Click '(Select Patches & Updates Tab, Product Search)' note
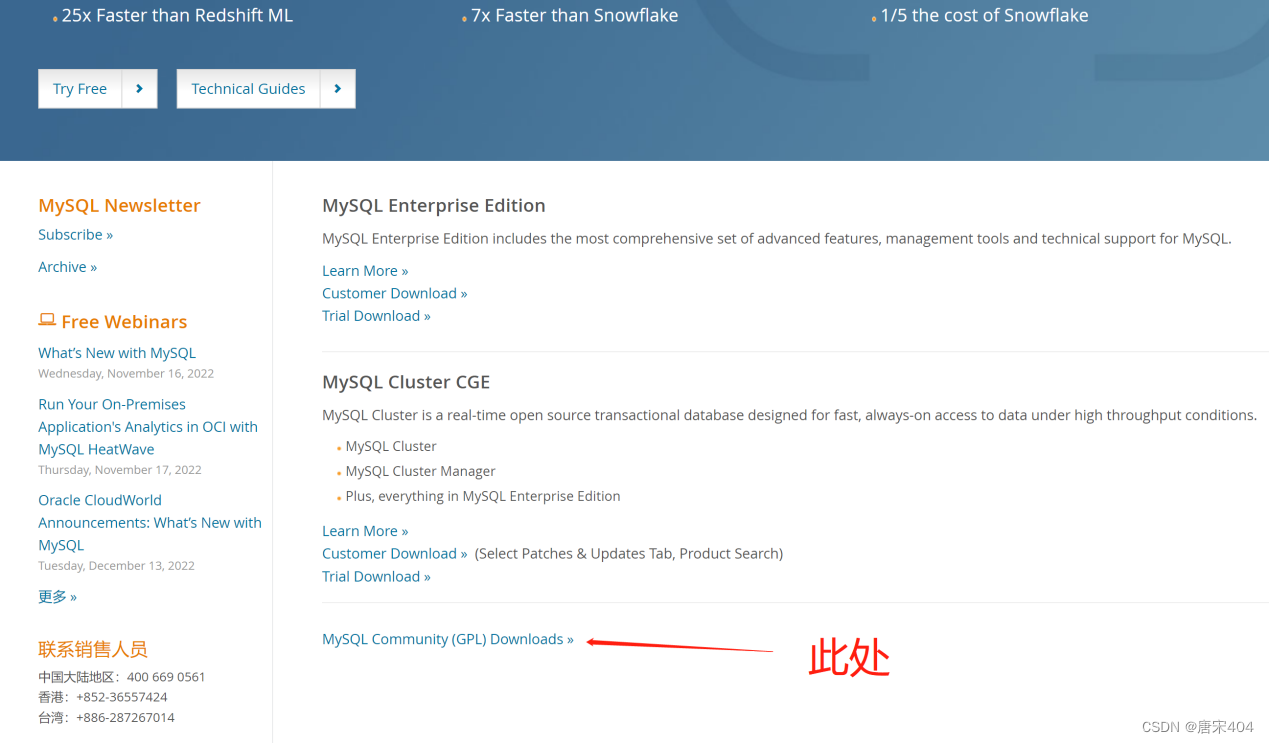The image size is (1269, 743). (629, 554)
